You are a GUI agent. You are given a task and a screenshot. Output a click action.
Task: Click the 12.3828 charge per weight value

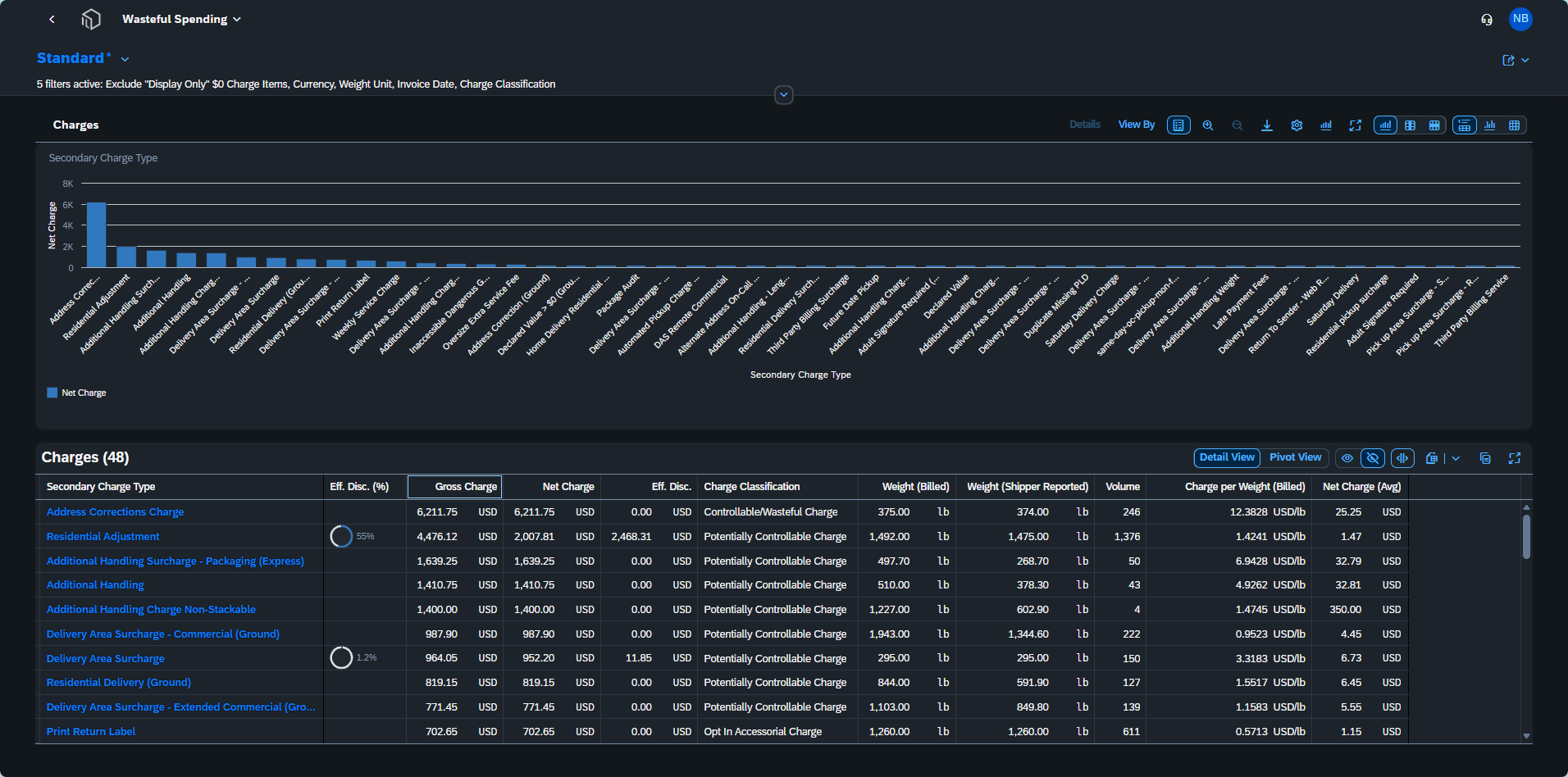(x=1248, y=511)
